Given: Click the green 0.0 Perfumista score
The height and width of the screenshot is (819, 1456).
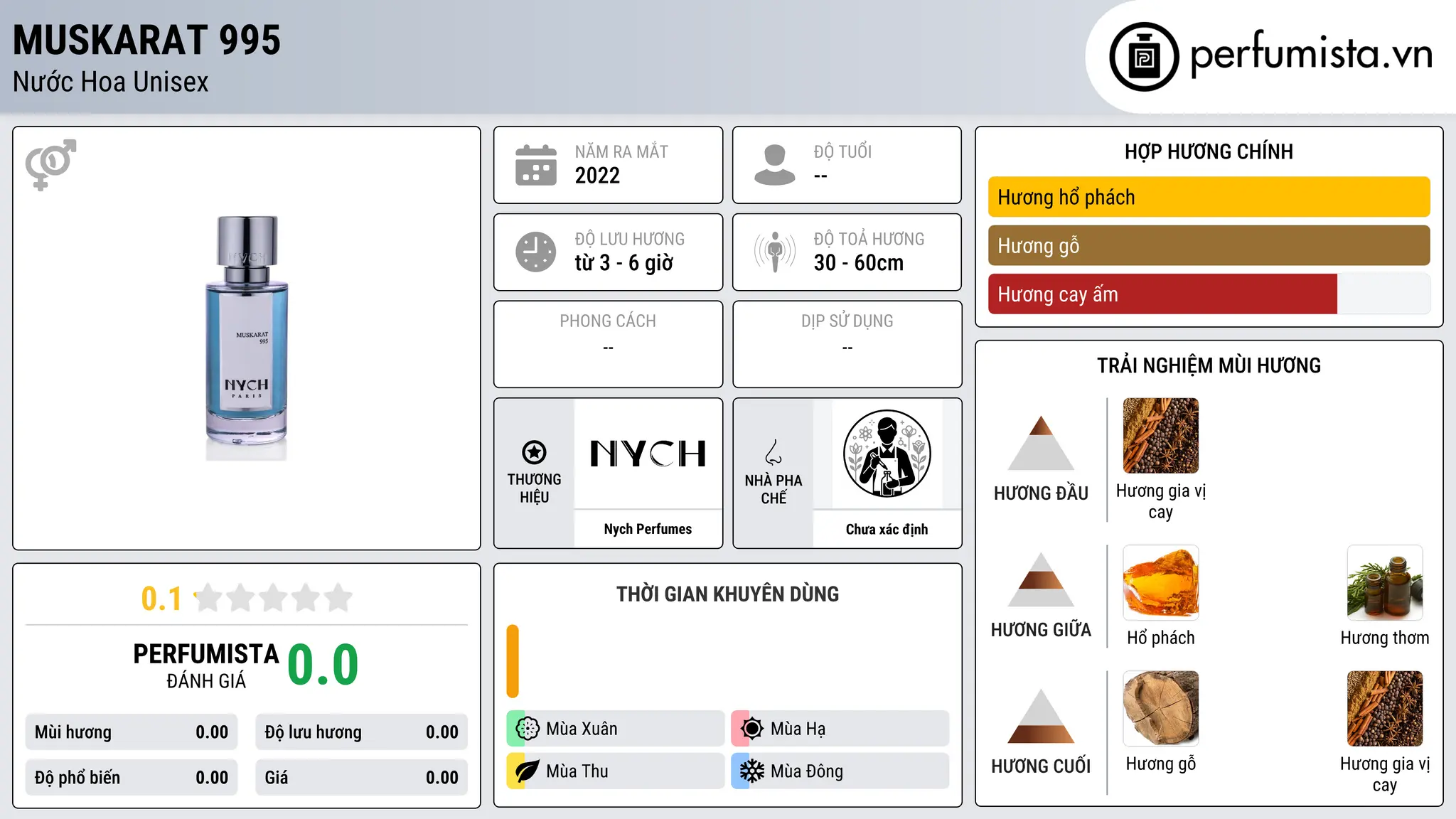Looking at the screenshot, I should [323, 665].
